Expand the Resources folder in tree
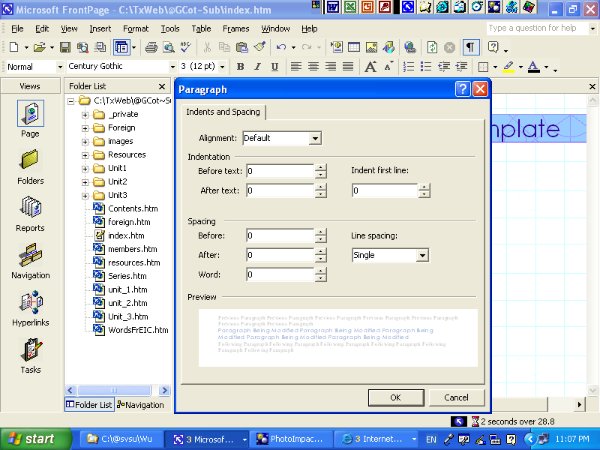Image resolution: width=600 pixels, height=450 pixels. tap(85, 155)
